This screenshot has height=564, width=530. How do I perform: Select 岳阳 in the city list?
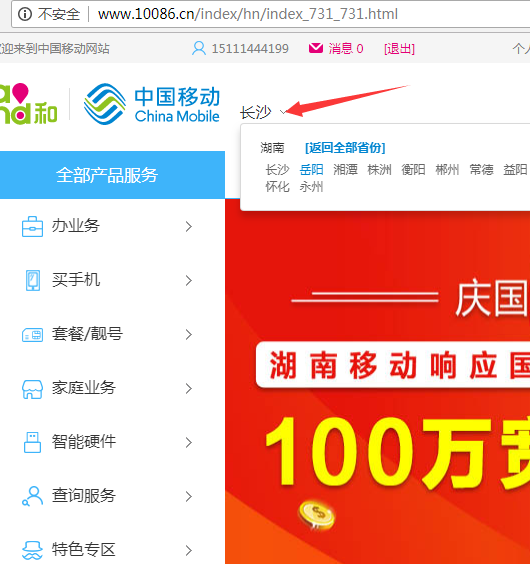point(311,169)
